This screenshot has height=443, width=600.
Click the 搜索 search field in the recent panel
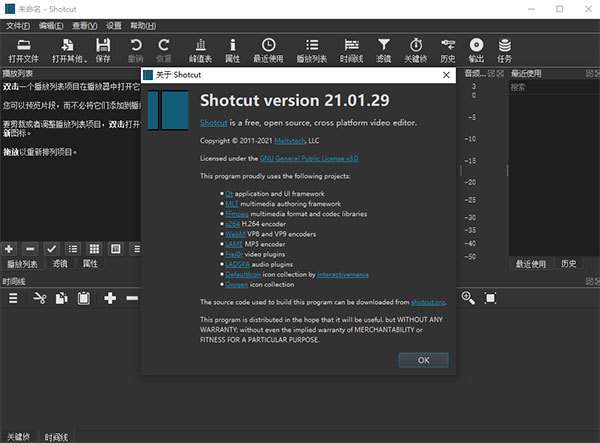(554, 88)
